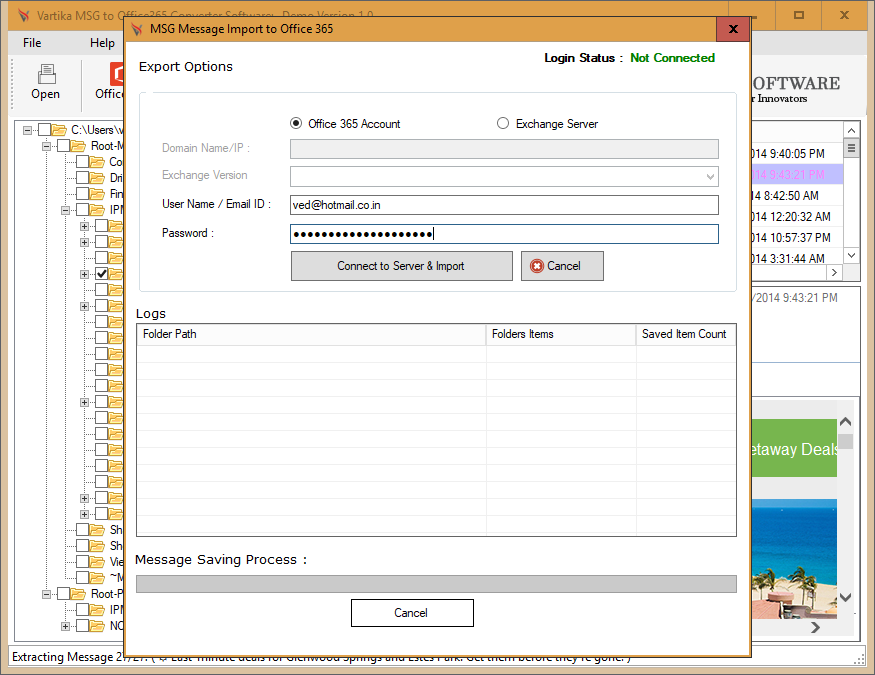Click message list scroll up arrow
The image size is (875, 675).
click(851, 131)
